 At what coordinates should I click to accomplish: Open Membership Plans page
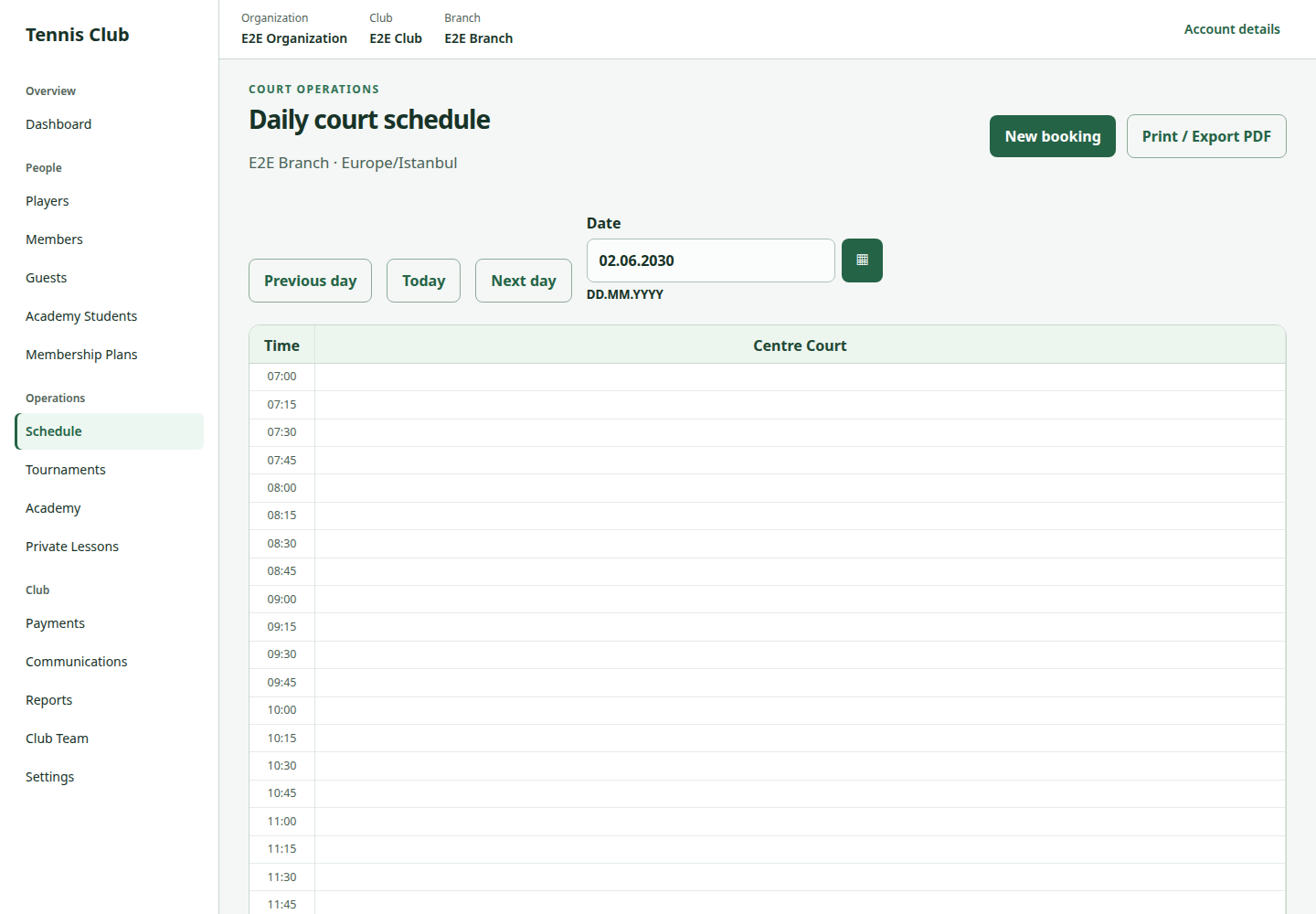81,355
